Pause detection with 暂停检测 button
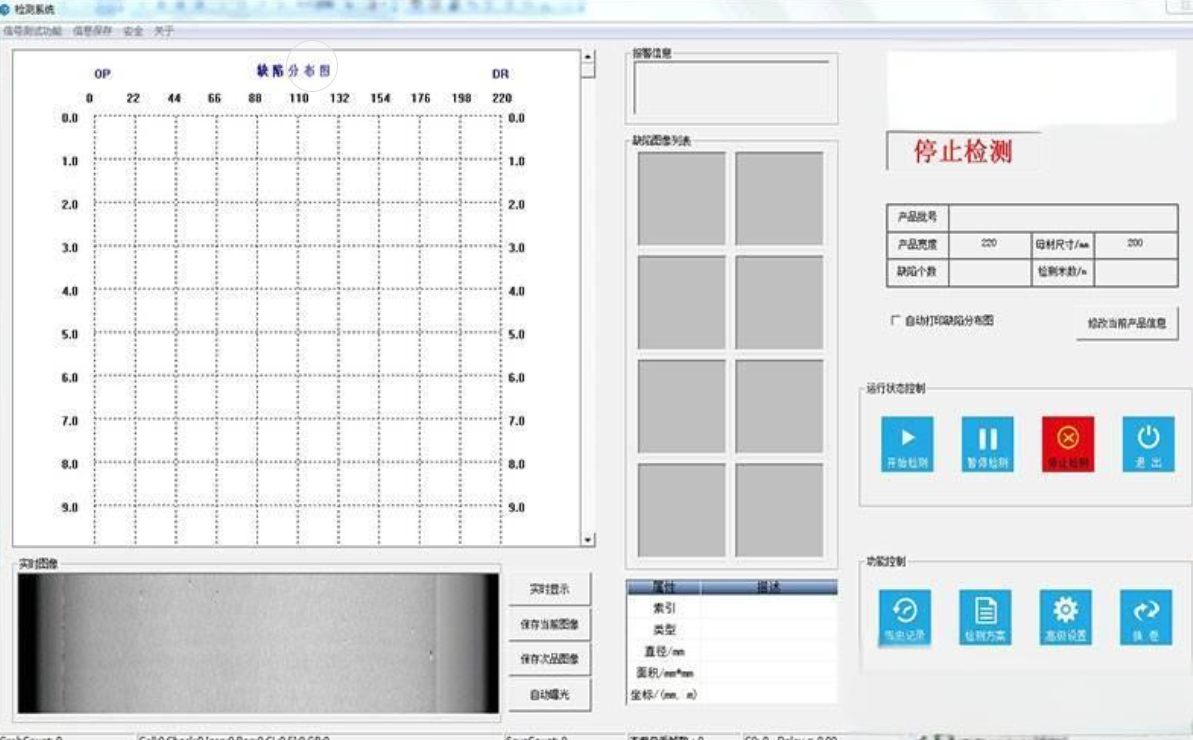The height and width of the screenshot is (740, 1193). 988,444
